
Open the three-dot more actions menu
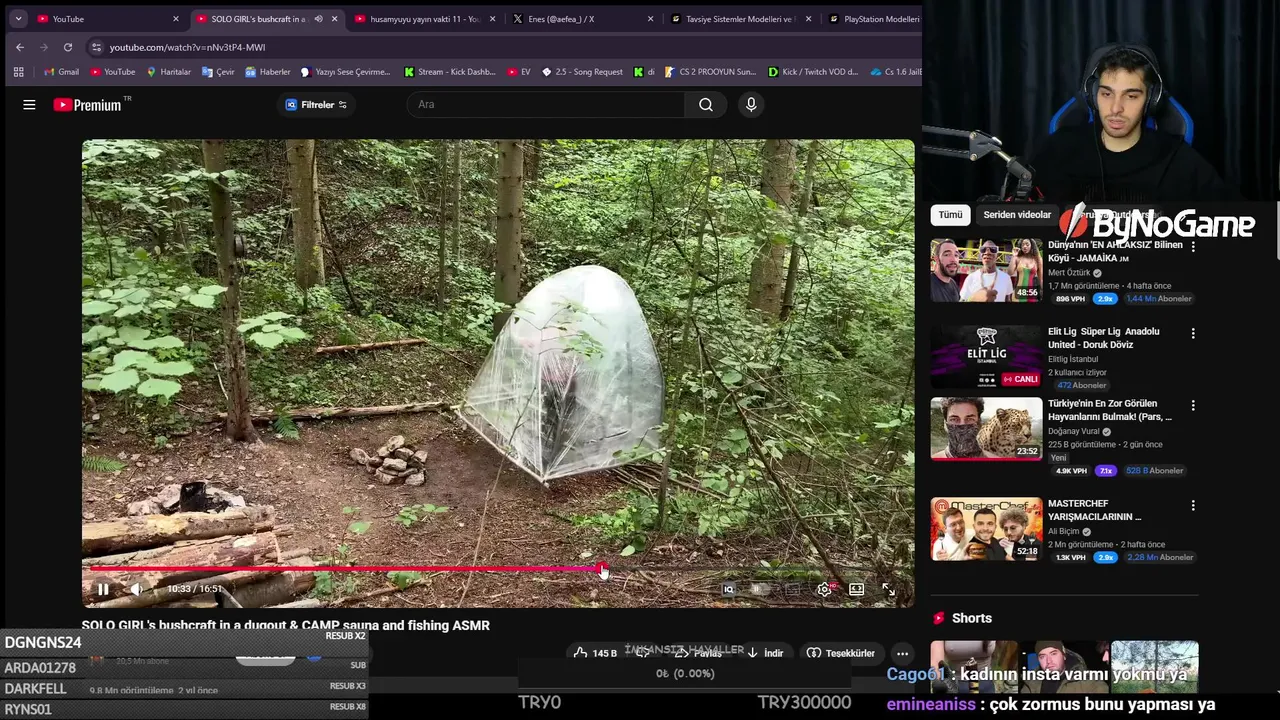902,653
